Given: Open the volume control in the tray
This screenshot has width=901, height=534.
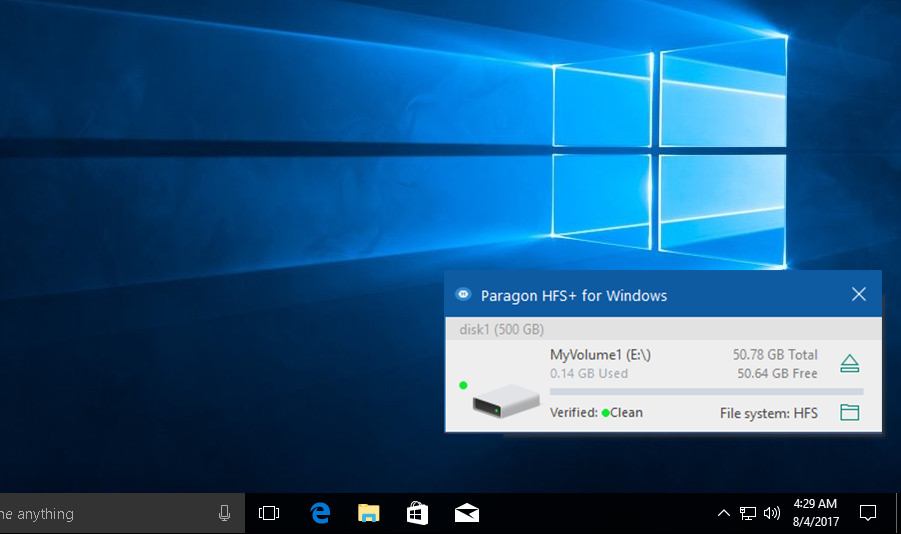Looking at the screenshot, I should [x=771, y=513].
